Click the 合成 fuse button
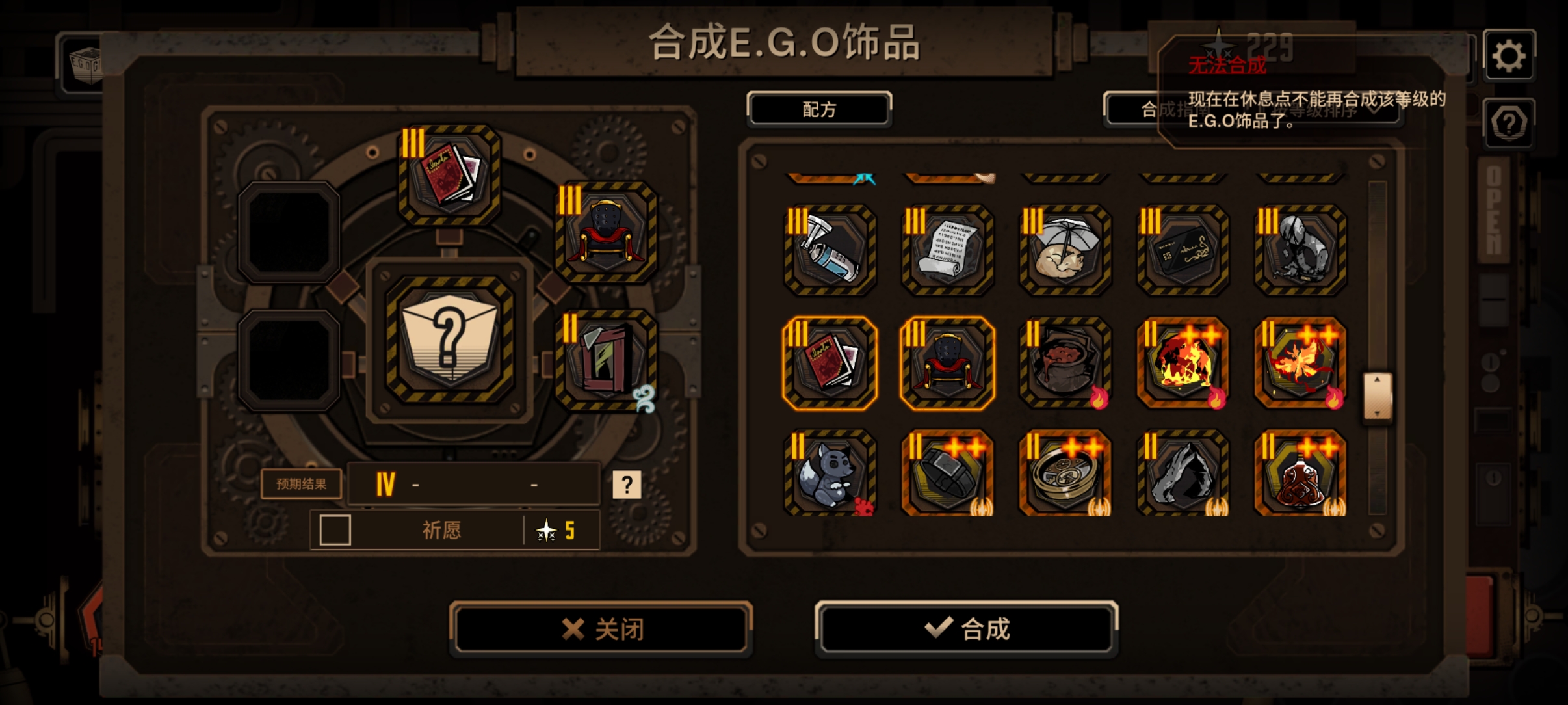Viewport: 1568px width, 705px height. 966,628
